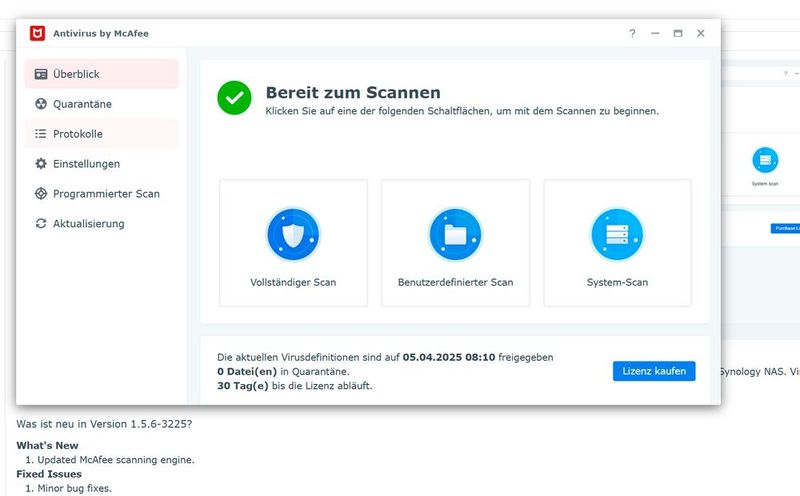The width and height of the screenshot is (800, 496).
Task: Open the help question mark icon
Action: 632,33
